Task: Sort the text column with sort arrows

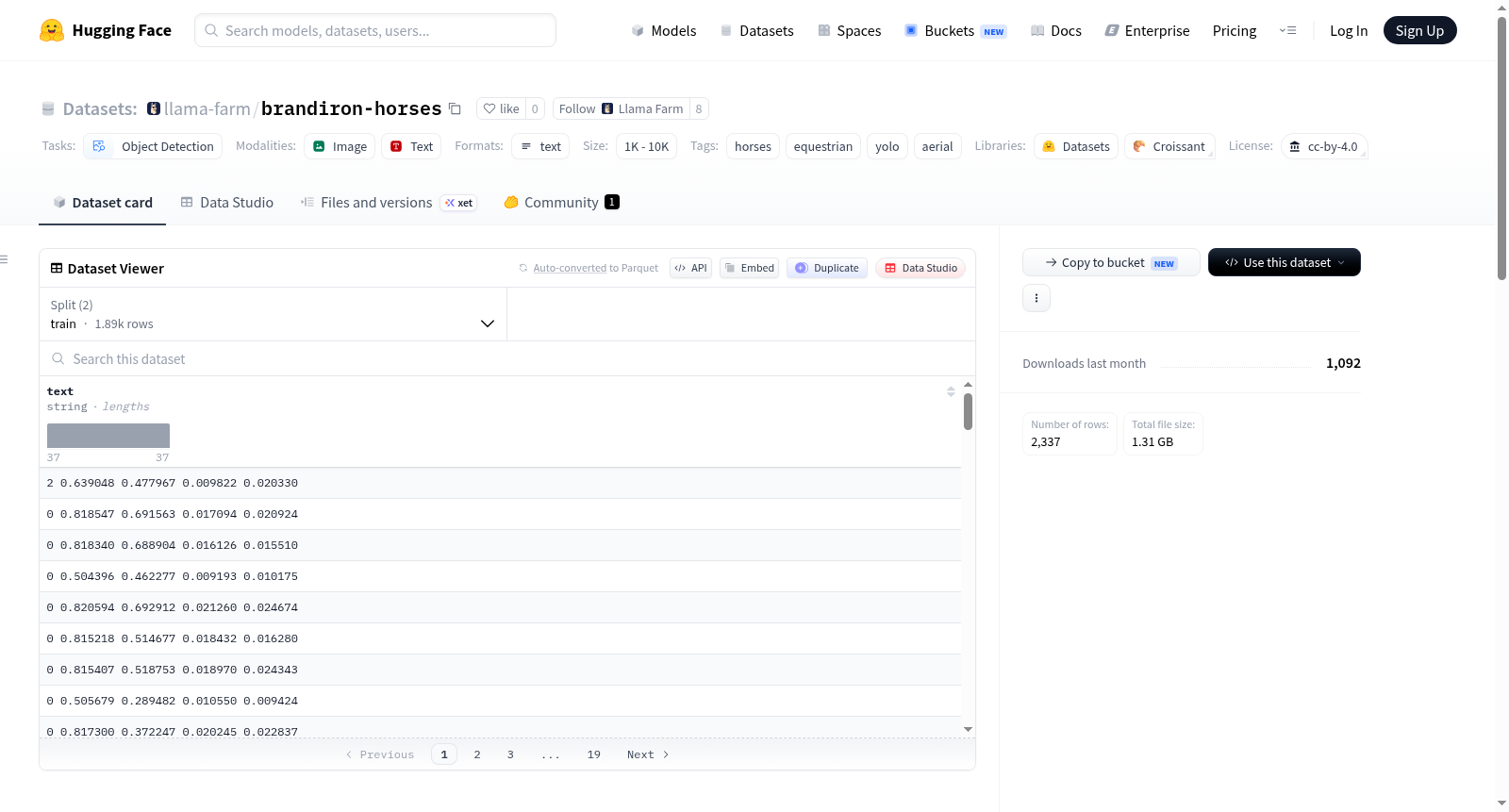Action: (x=951, y=391)
